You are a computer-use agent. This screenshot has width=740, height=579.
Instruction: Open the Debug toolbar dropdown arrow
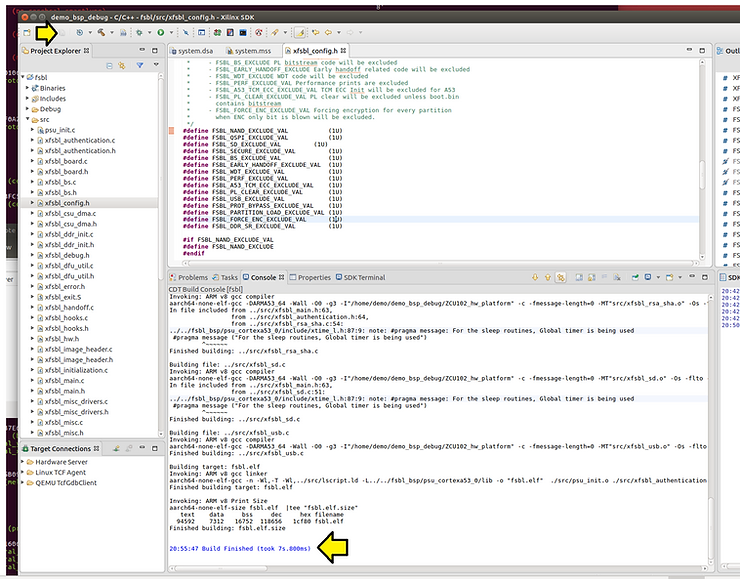coord(150,33)
